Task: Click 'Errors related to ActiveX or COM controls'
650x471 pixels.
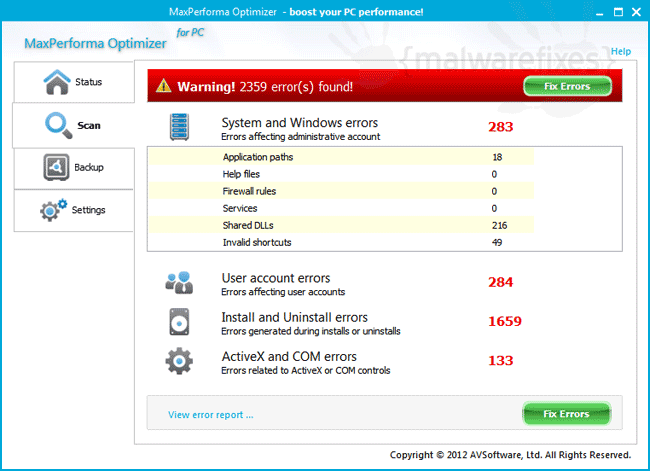Action: (306, 371)
